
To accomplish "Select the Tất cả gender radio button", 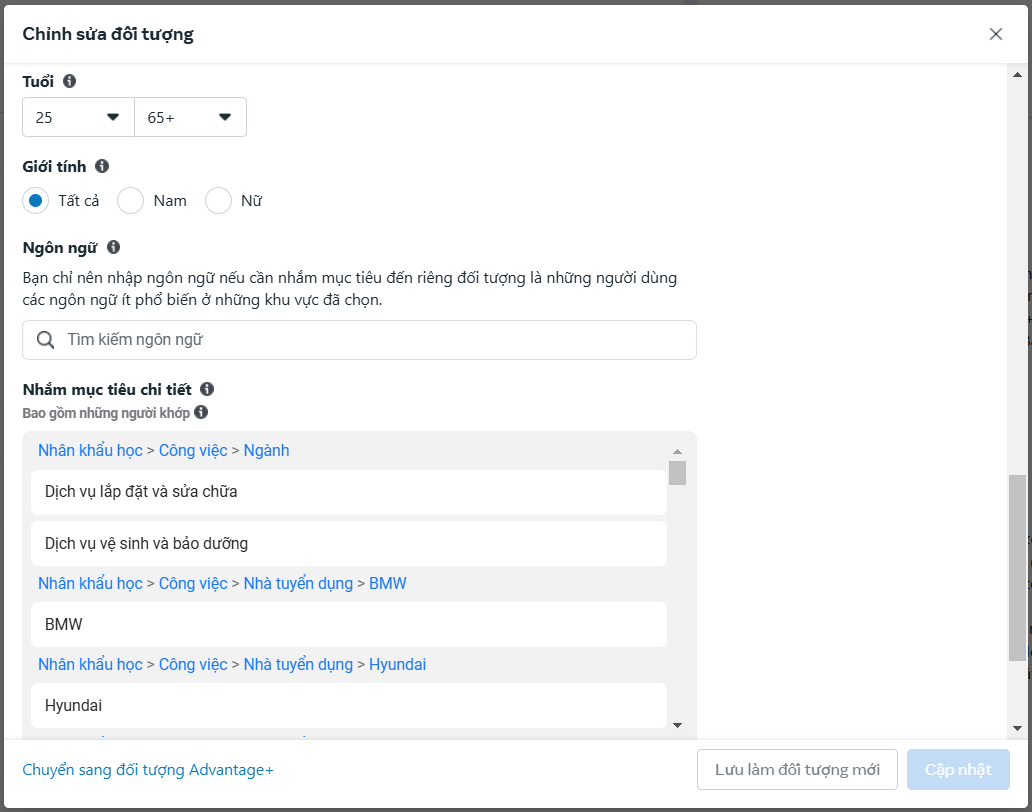I will (36, 201).
